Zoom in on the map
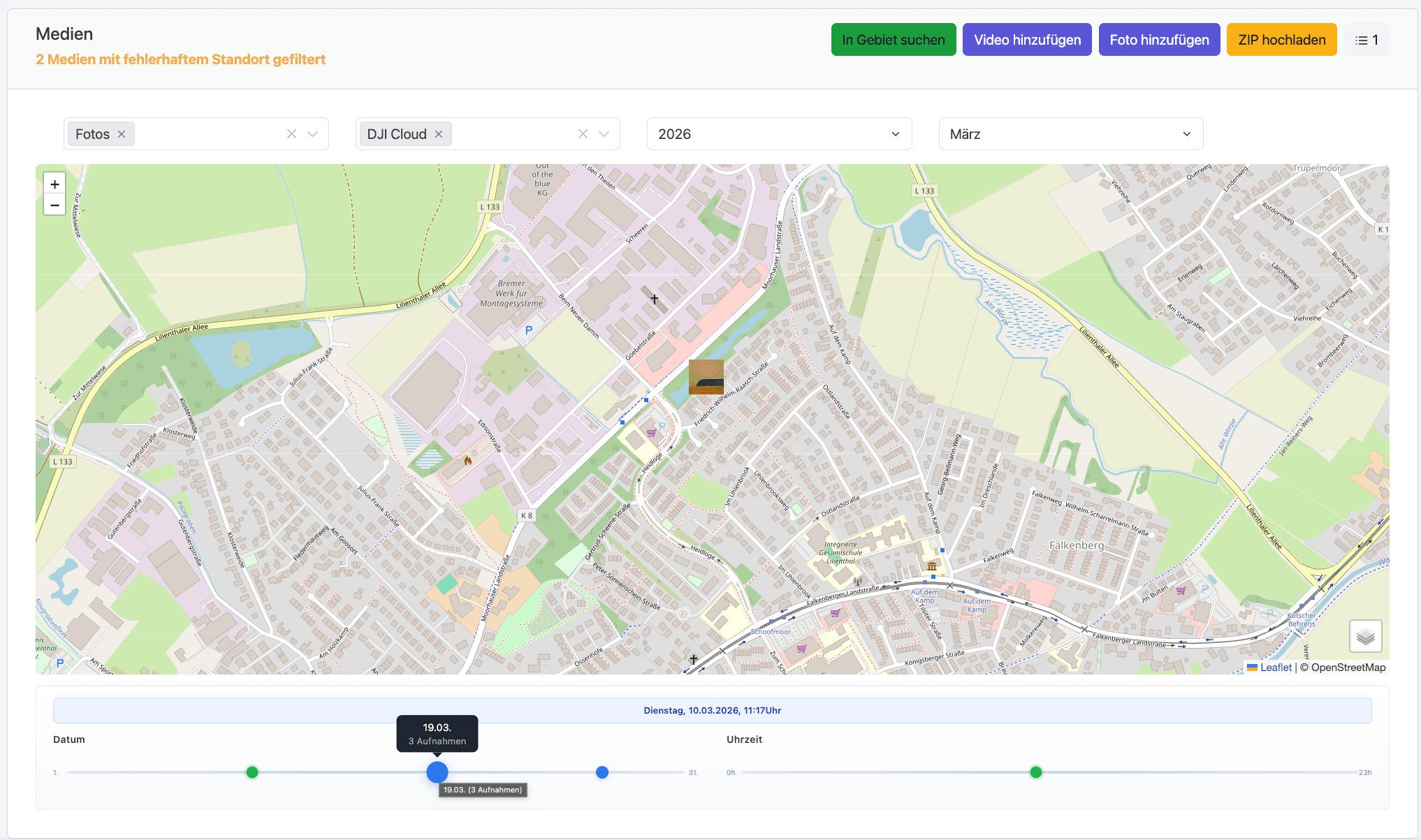Image resolution: width=1421 pixels, height=840 pixels. coord(54,184)
